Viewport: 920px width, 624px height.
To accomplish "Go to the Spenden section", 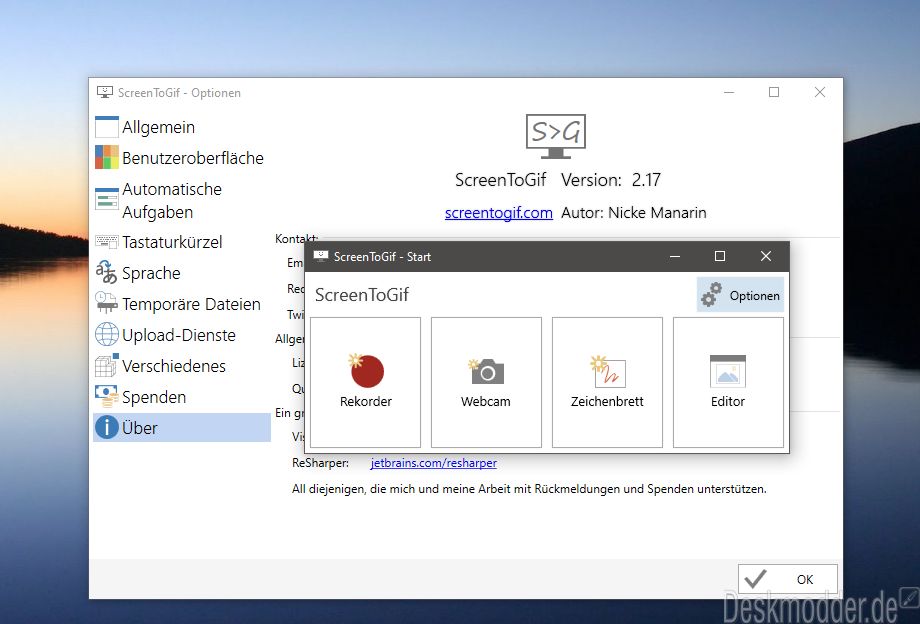I will 153,397.
